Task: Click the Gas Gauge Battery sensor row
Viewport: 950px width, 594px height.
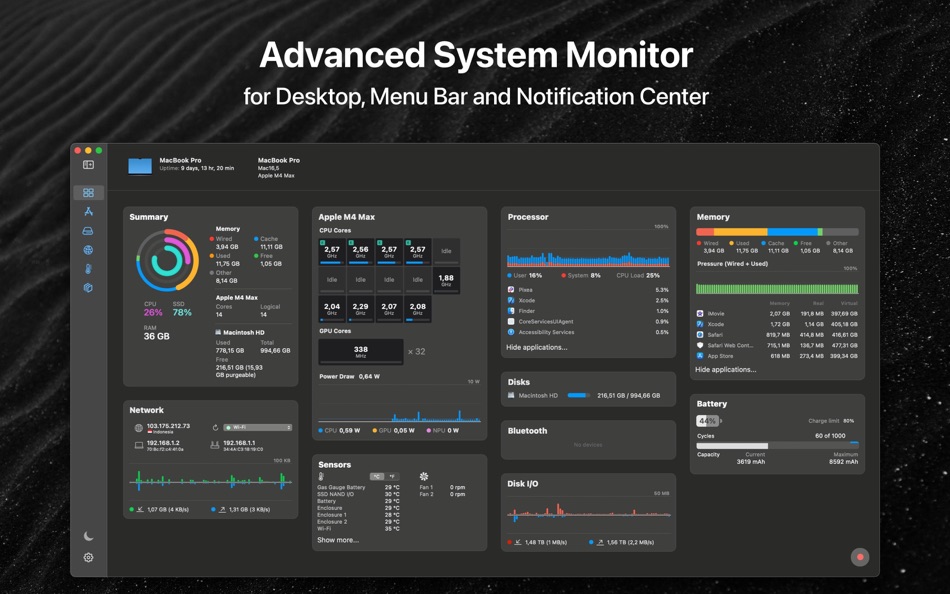Action: pyautogui.click(x=358, y=487)
